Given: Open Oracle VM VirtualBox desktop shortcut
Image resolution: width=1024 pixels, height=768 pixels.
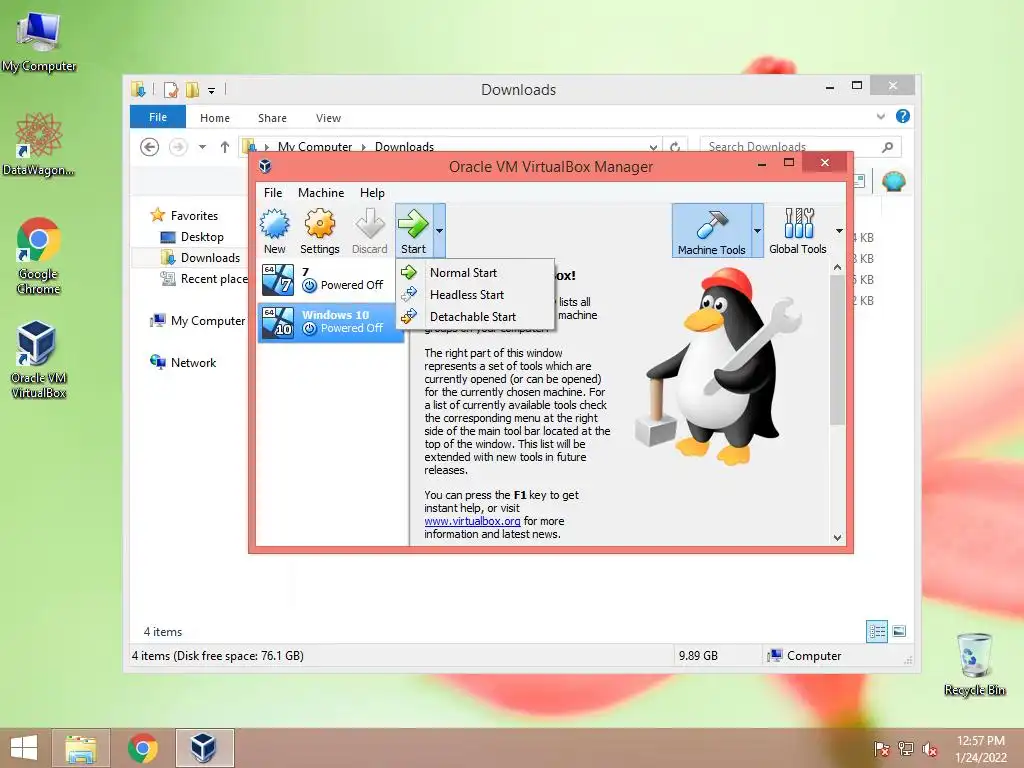Looking at the screenshot, I should click(39, 359).
